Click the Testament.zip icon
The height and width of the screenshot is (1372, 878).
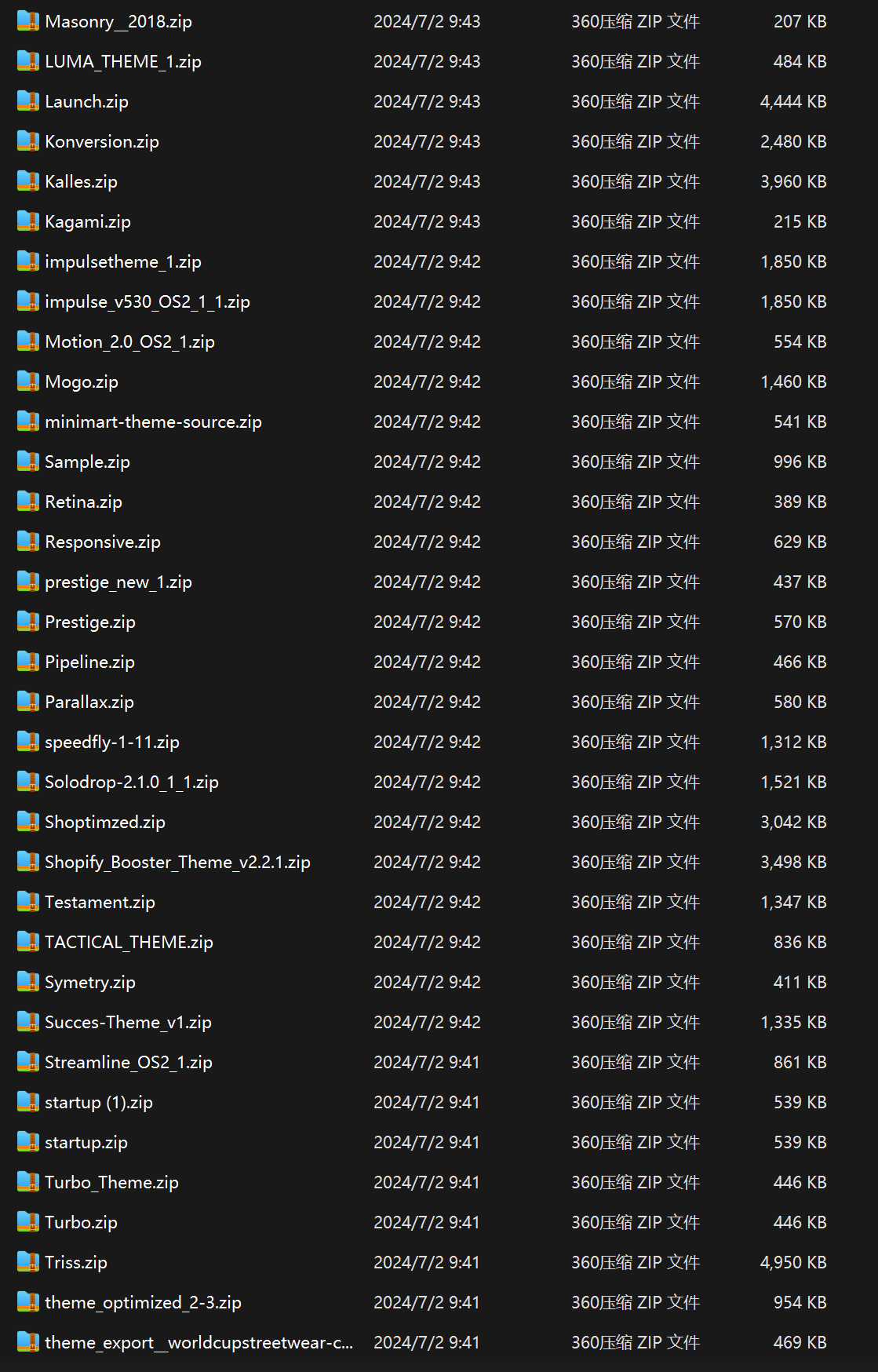[x=28, y=902]
